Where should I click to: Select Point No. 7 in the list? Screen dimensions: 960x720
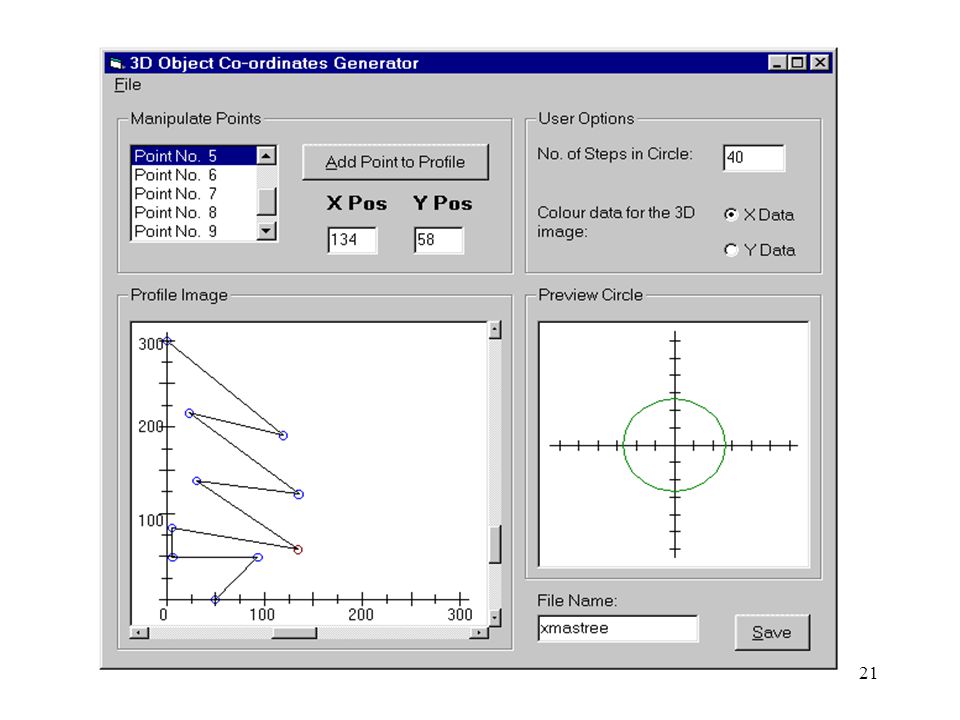tap(193, 193)
